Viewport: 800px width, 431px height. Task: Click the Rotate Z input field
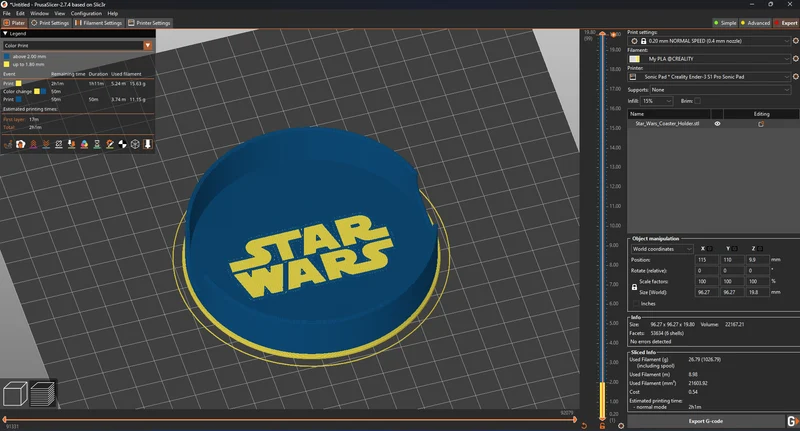(757, 271)
